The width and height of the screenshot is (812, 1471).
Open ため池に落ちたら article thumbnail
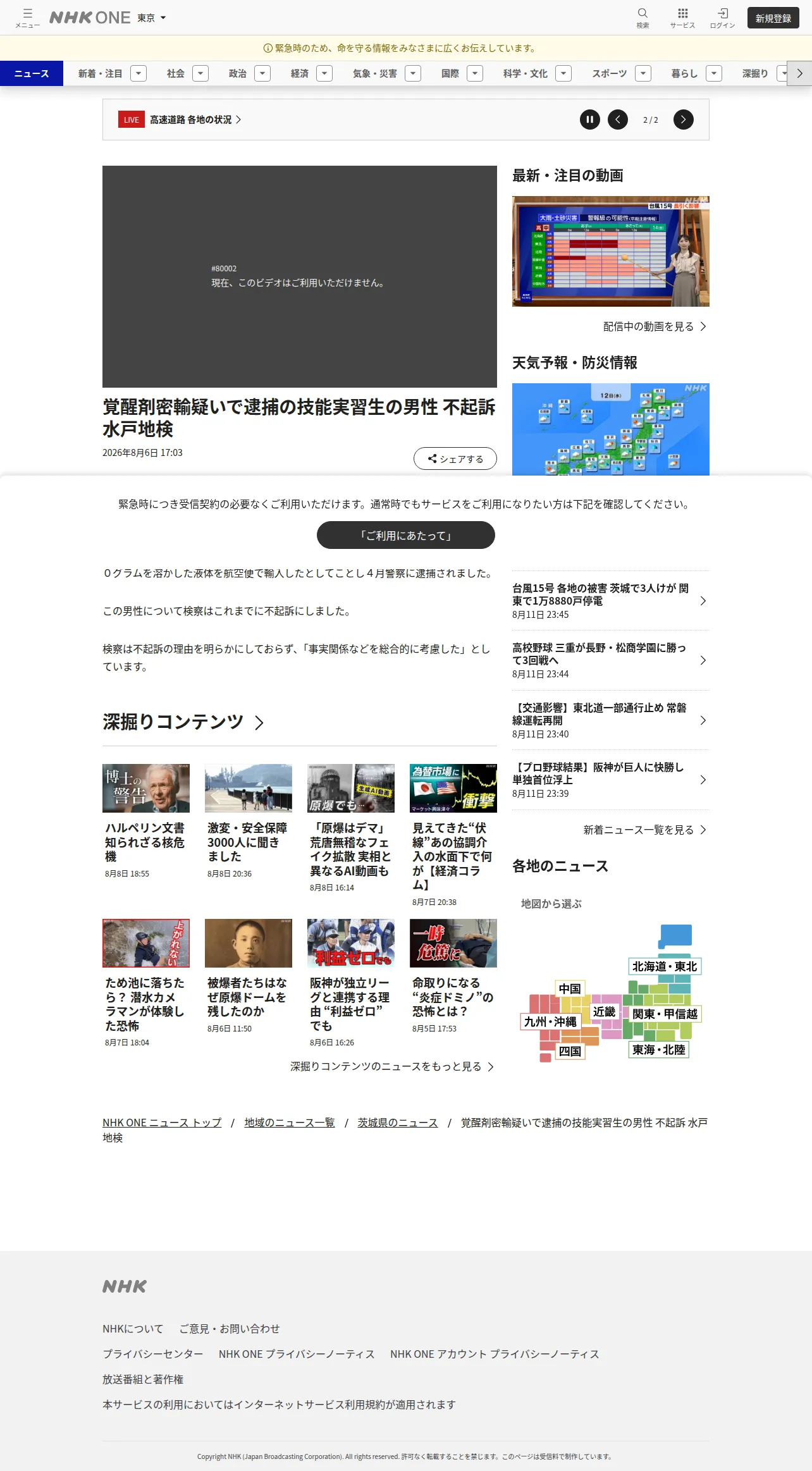(x=146, y=943)
